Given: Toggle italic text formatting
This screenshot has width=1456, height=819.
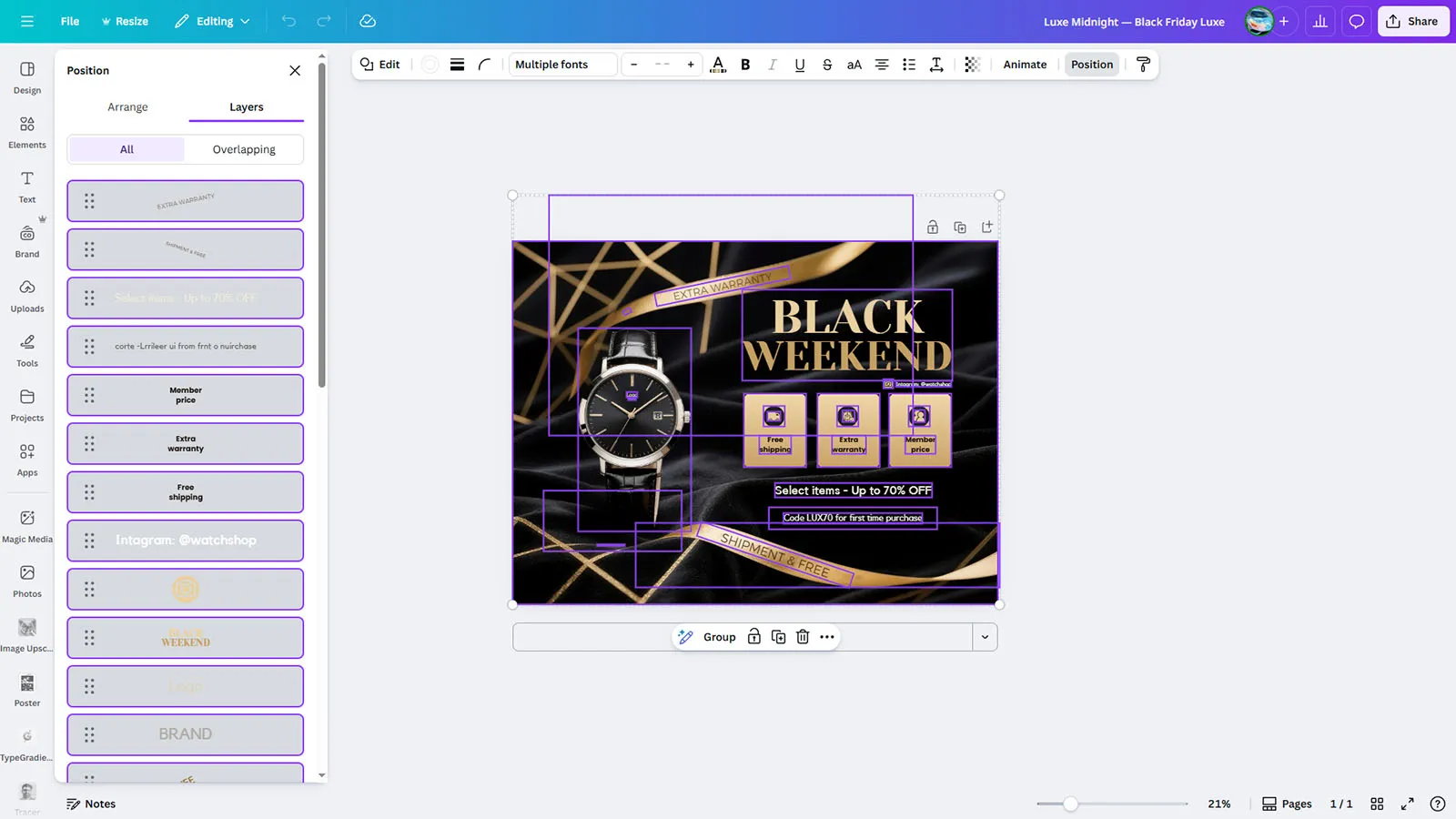Looking at the screenshot, I should 772,65.
